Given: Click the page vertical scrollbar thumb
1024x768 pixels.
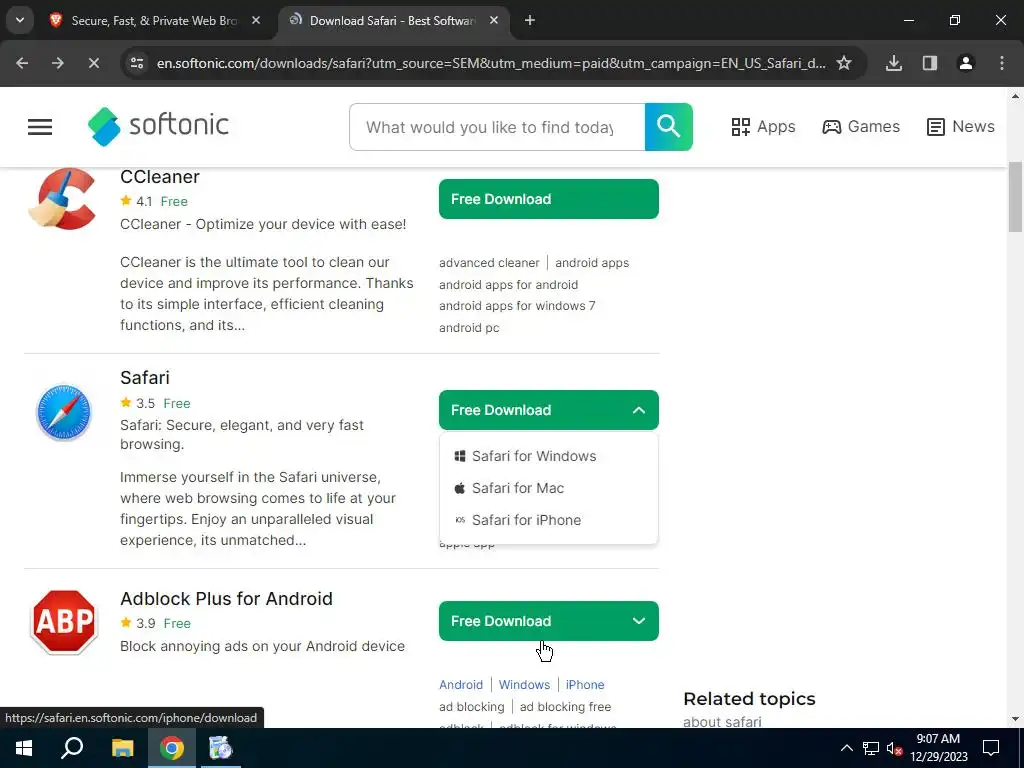Looking at the screenshot, I should click(1016, 197).
